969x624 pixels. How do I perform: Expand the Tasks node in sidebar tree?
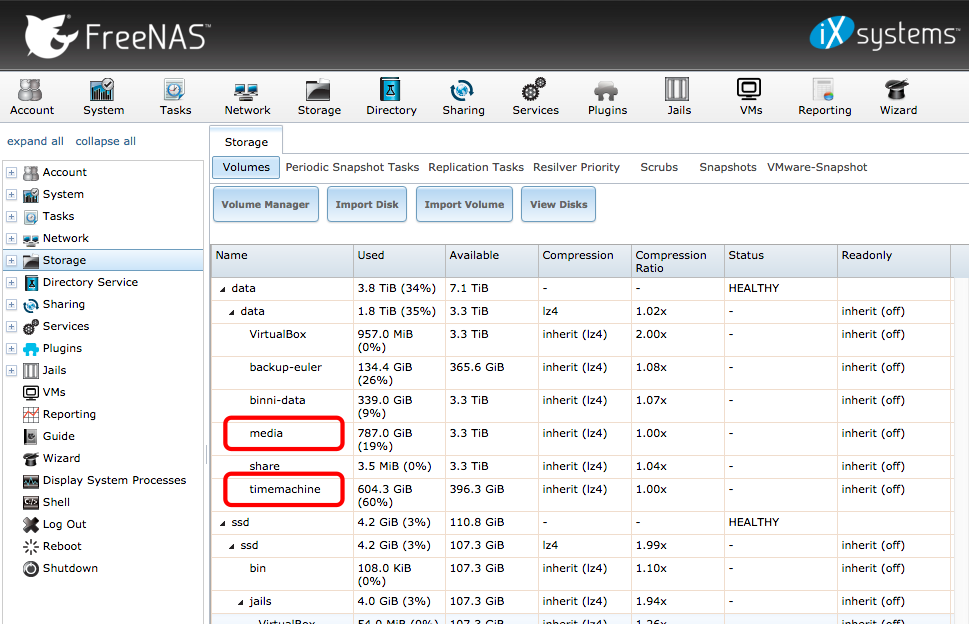pos(11,216)
